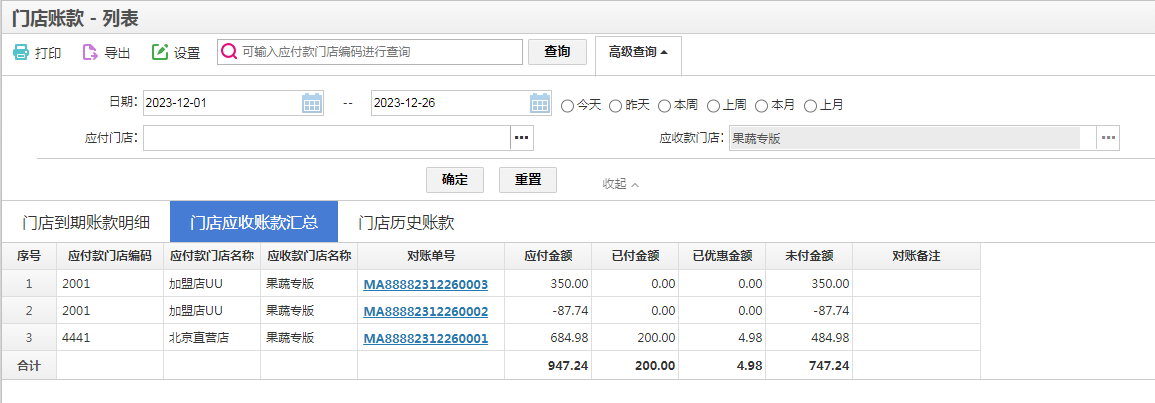Click the 对账备注 column header
1155x403 pixels.
click(x=916, y=256)
